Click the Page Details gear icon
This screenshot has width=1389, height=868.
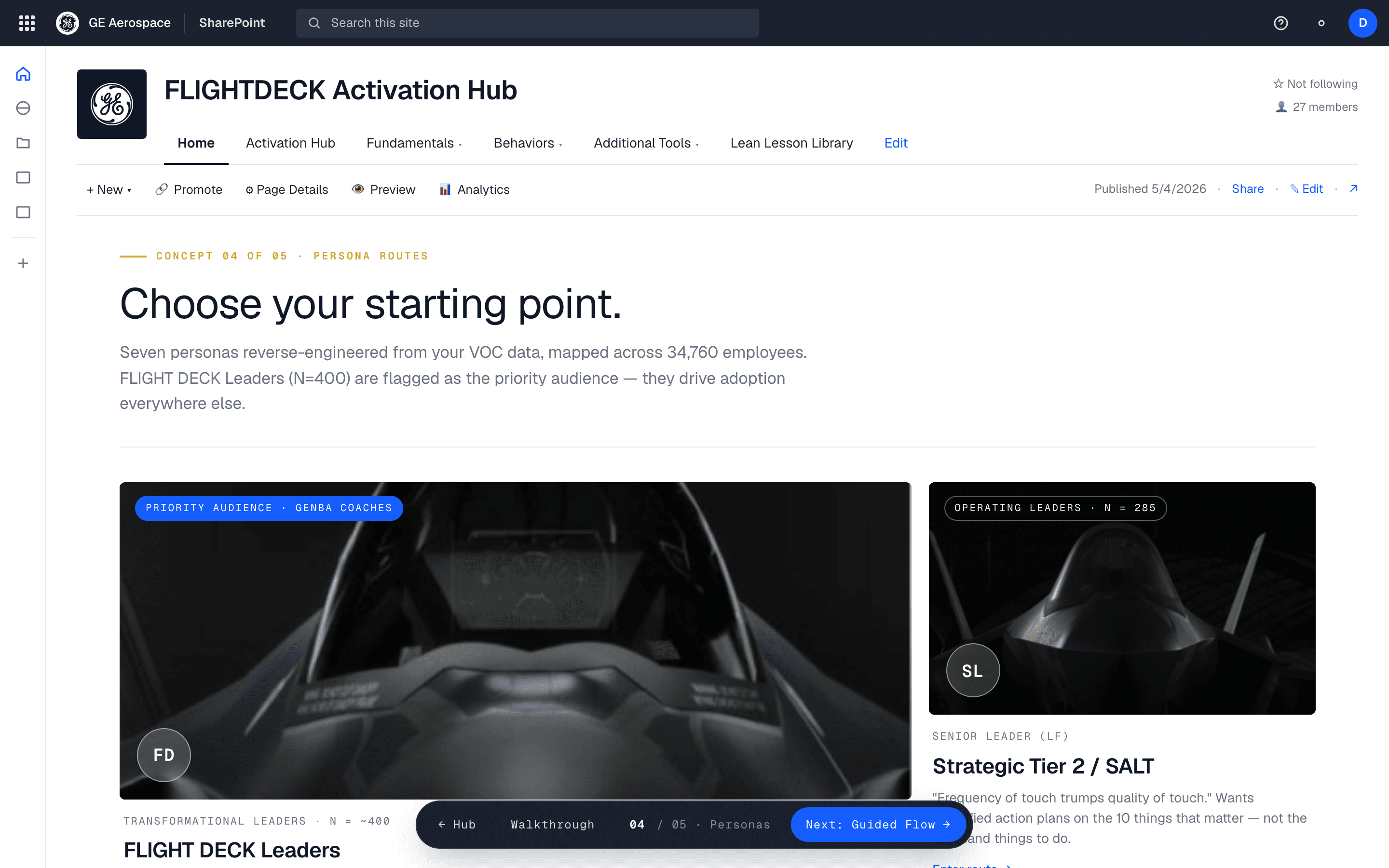[249, 190]
